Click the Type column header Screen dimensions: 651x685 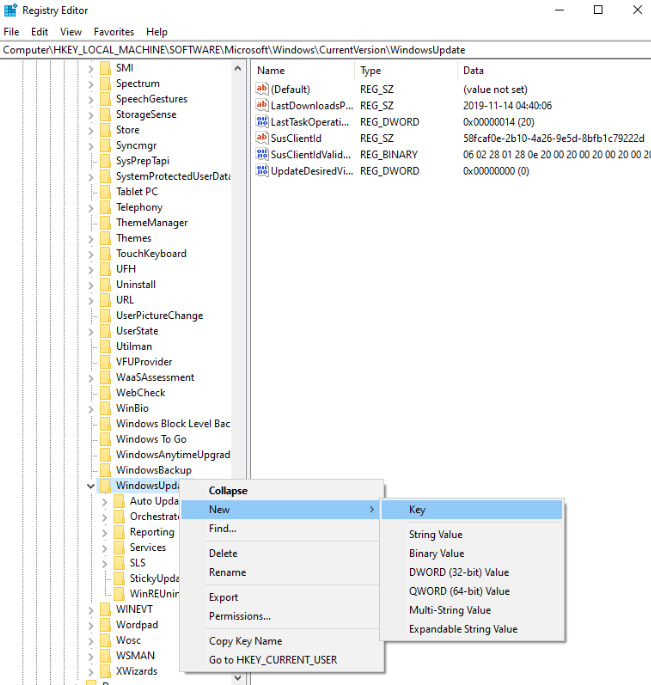[371, 71]
